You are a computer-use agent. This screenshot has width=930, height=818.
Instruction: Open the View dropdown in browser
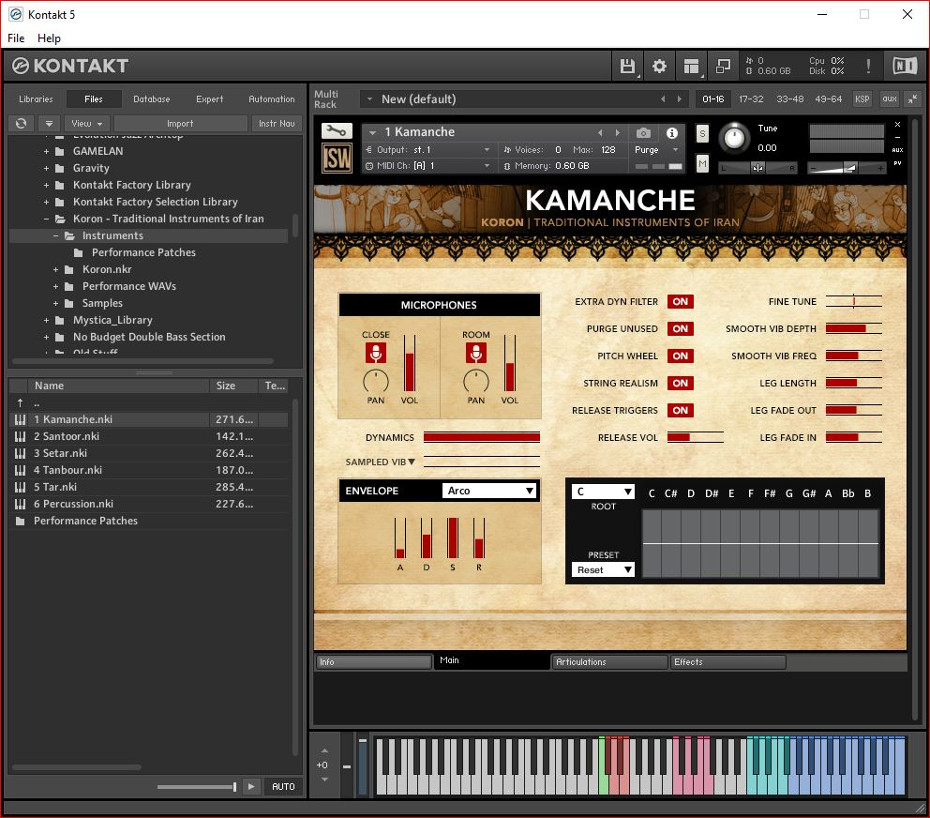click(x=87, y=123)
